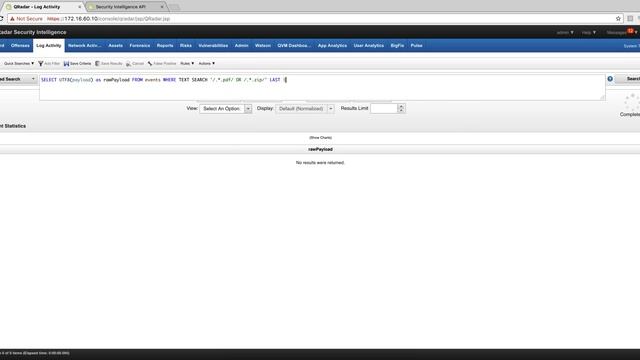Screen dimensions: 640x360
Task: Switch to the Reports tab
Action: (x=165, y=46)
